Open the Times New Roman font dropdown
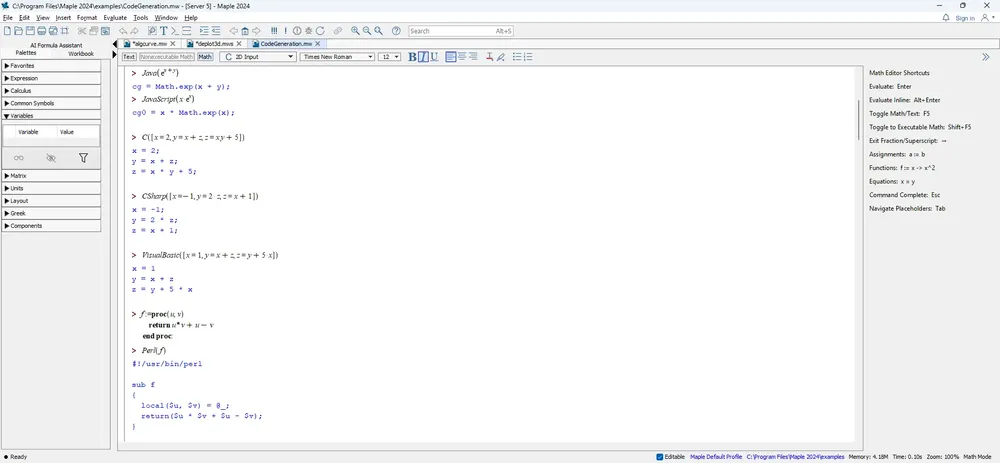1000x463 pixels. (337, 57)
